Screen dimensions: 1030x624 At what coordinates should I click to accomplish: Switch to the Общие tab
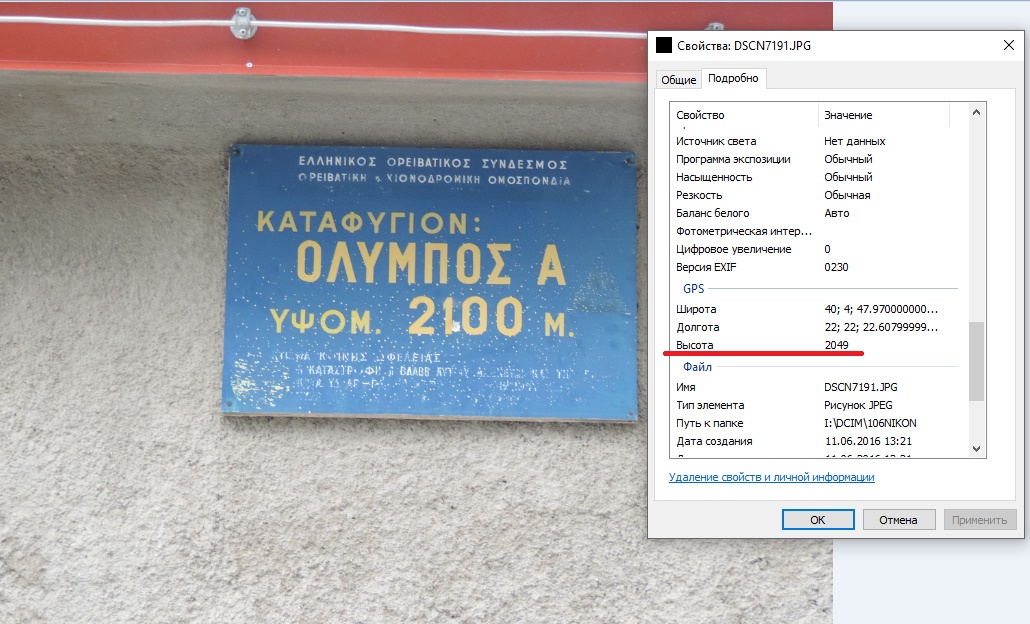[x=679, y=80]
